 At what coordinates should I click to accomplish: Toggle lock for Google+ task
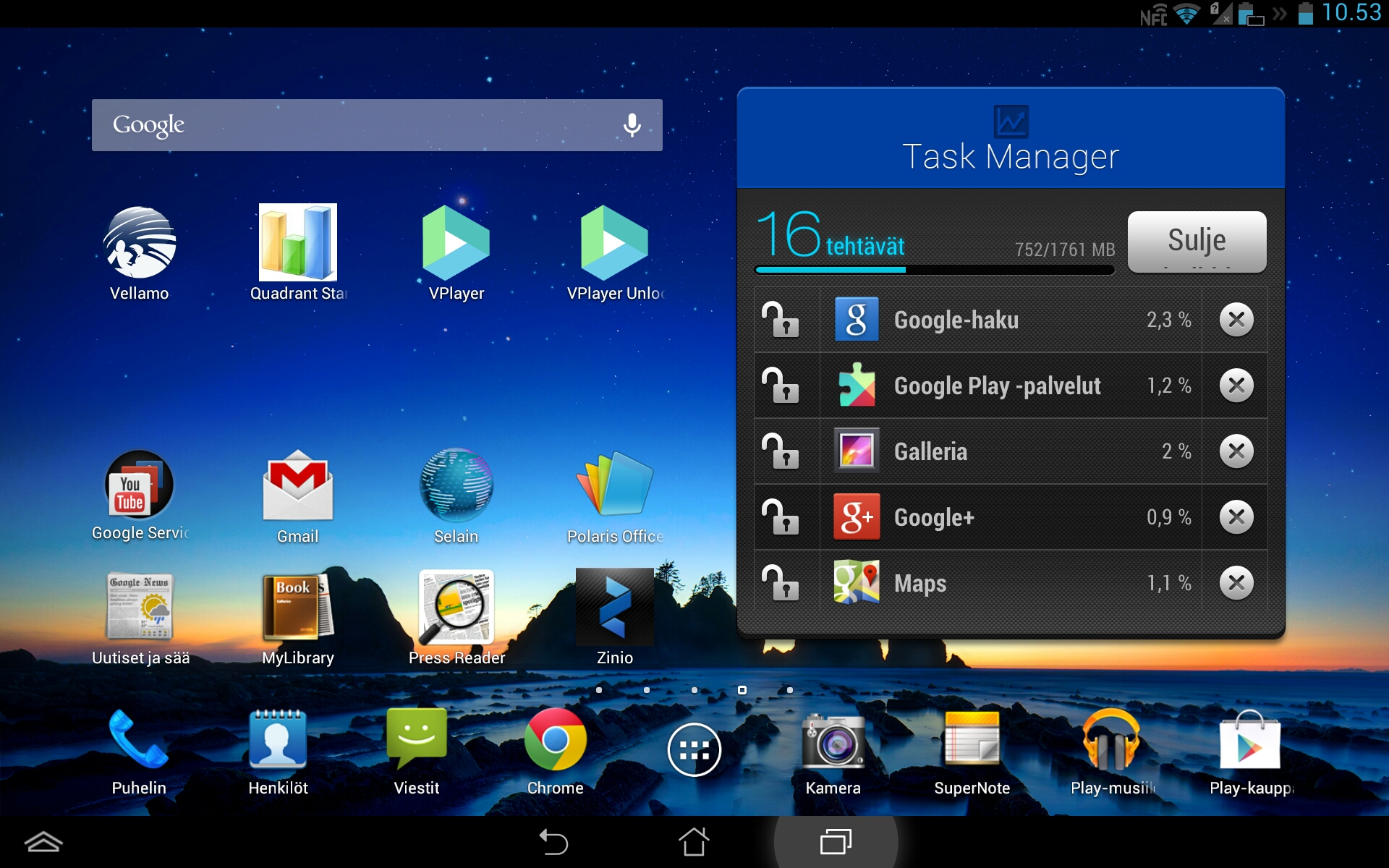(781, 517)
